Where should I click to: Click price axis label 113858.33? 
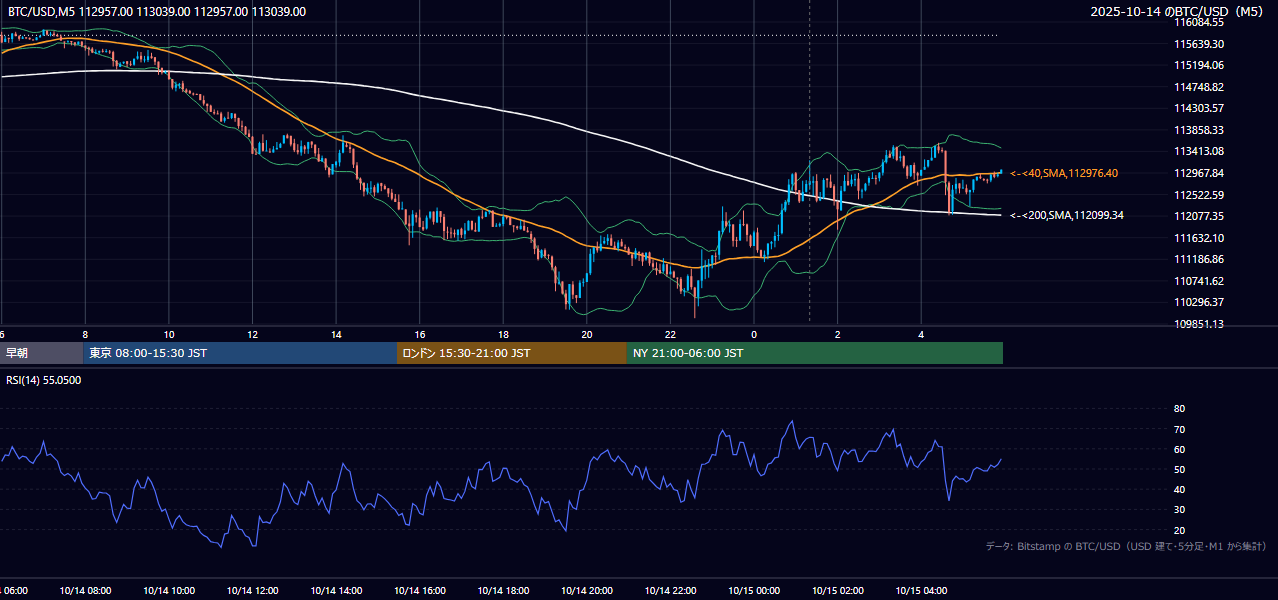[x=1199, y=130]
